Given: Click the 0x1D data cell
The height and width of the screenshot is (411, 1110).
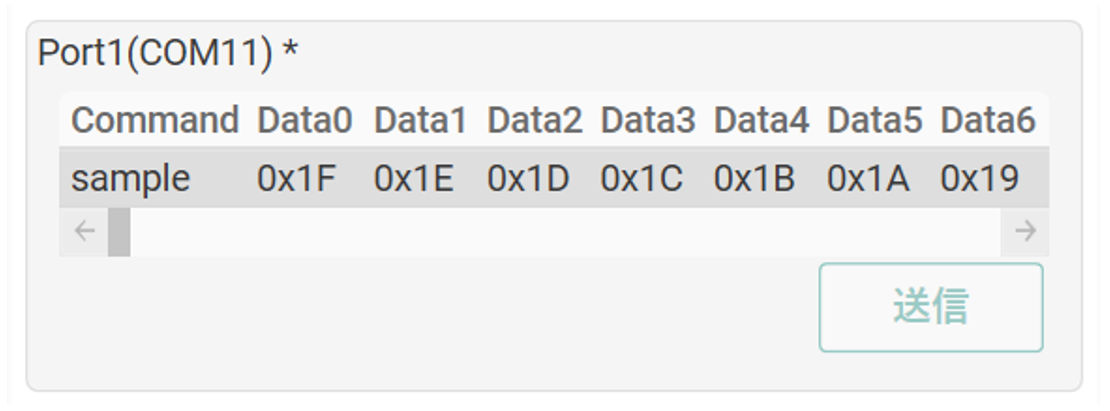Looking at the screenshot, I should point(528,178).
